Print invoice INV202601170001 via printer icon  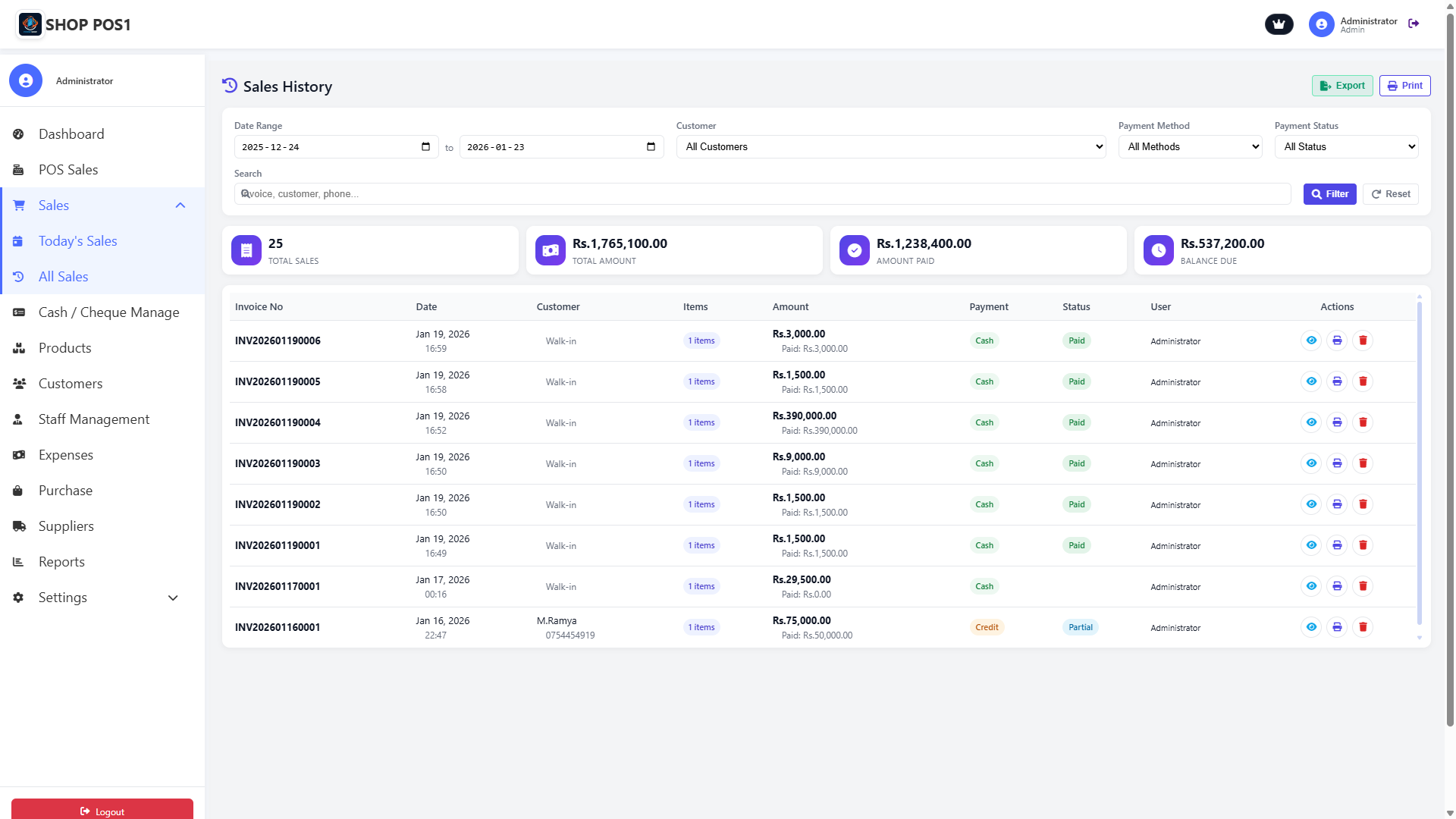(x=1337, y=586)
